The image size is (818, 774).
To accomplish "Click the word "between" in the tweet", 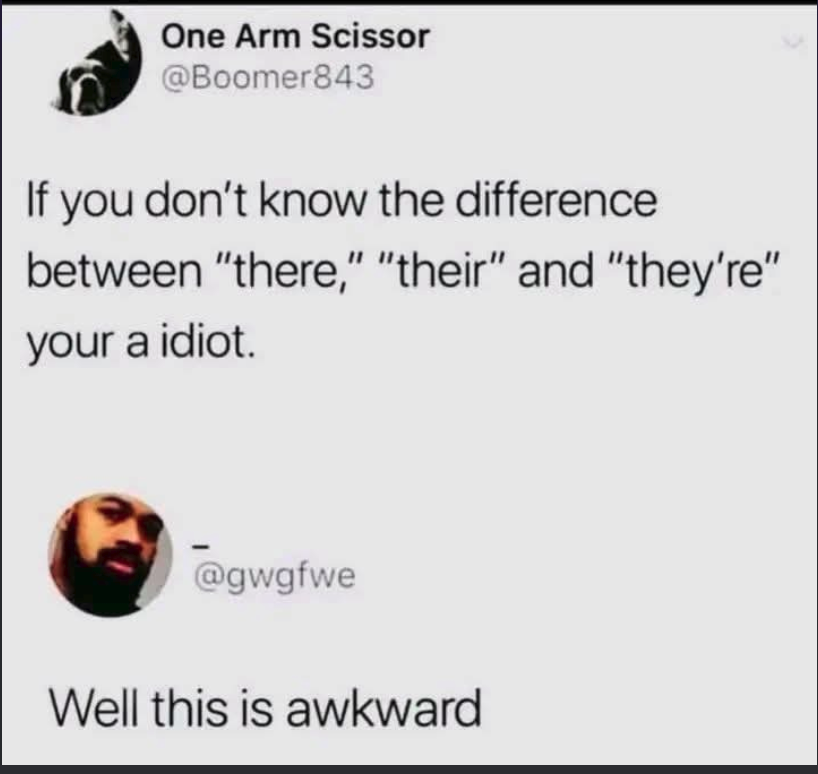I will pyautogui.click(x=114, y=272).
